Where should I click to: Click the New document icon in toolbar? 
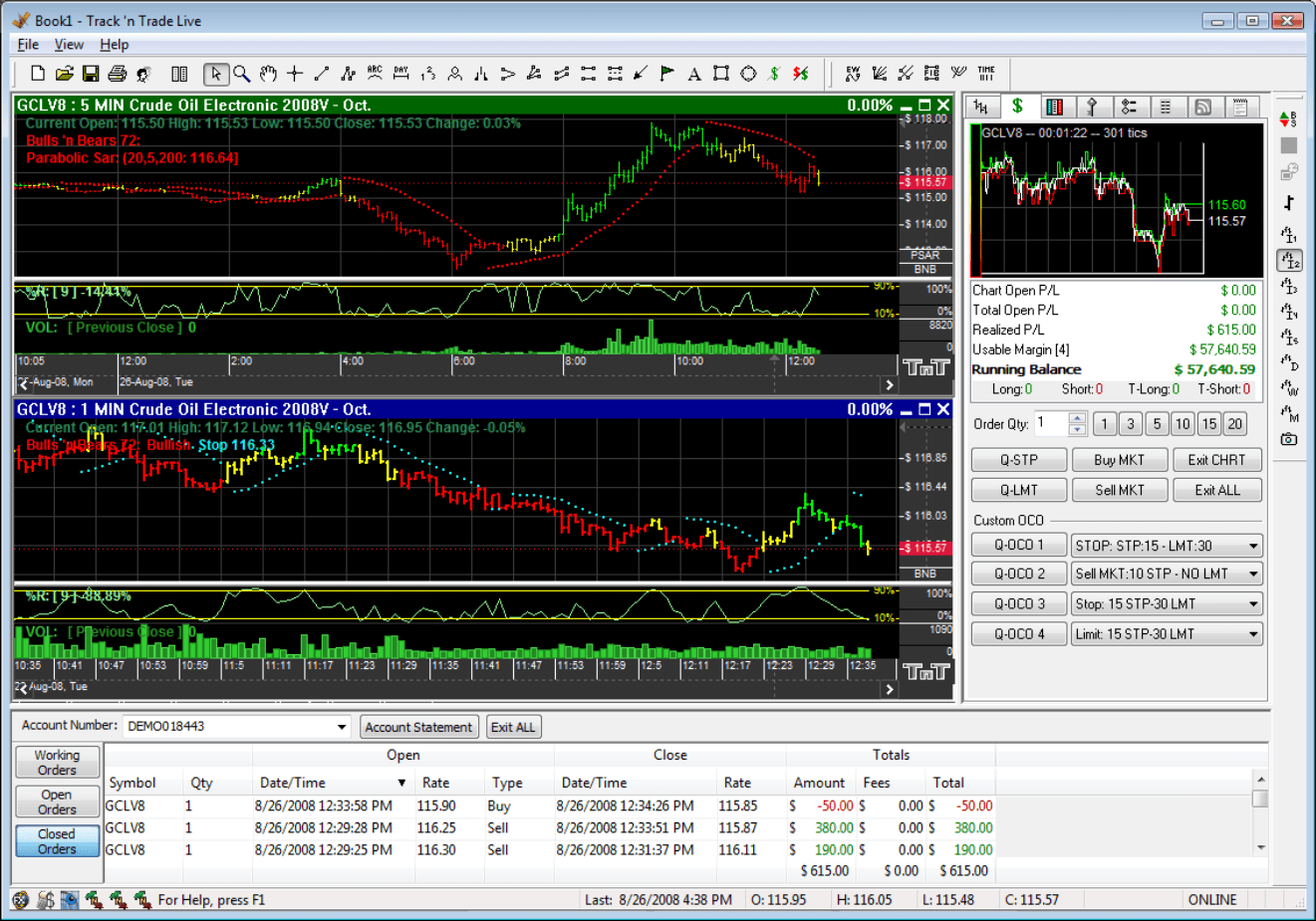(38, 74)
